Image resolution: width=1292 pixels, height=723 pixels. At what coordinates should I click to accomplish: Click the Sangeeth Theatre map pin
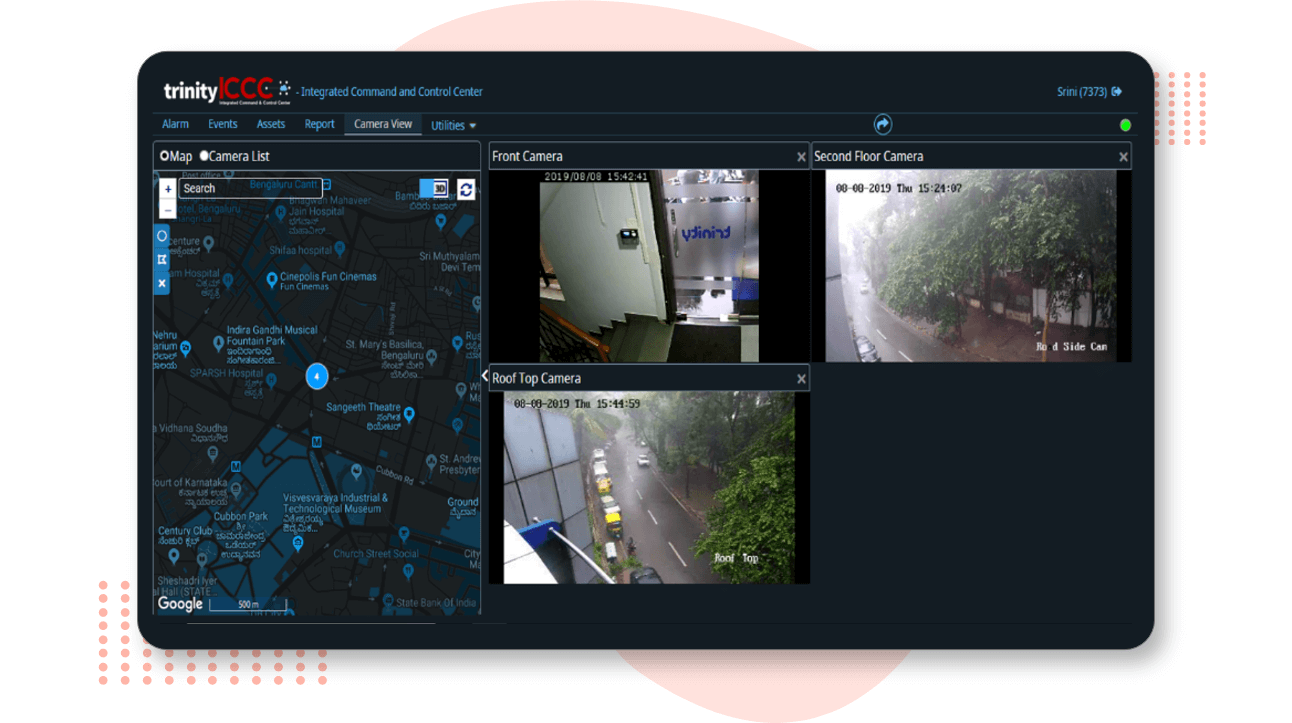click(x=408, y=415)
